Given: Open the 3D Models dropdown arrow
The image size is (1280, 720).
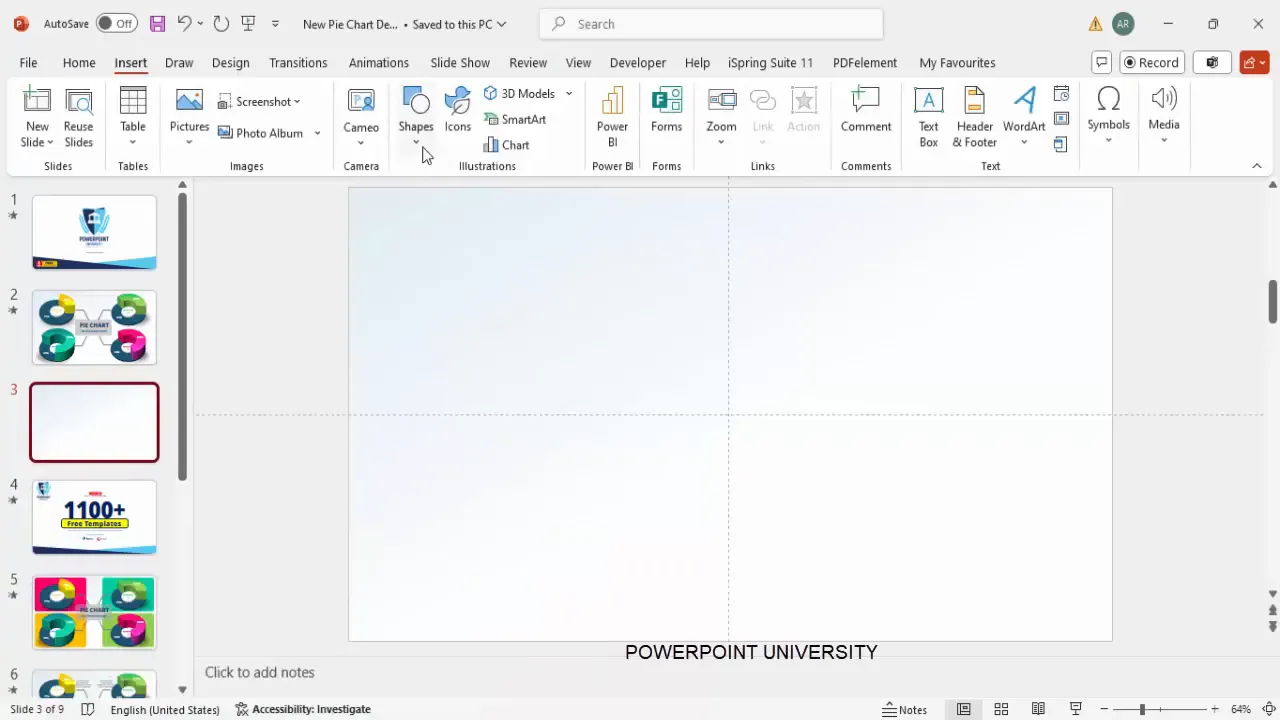Looking at the screenshot, I should pyautogui.click(x=569, y=93).
